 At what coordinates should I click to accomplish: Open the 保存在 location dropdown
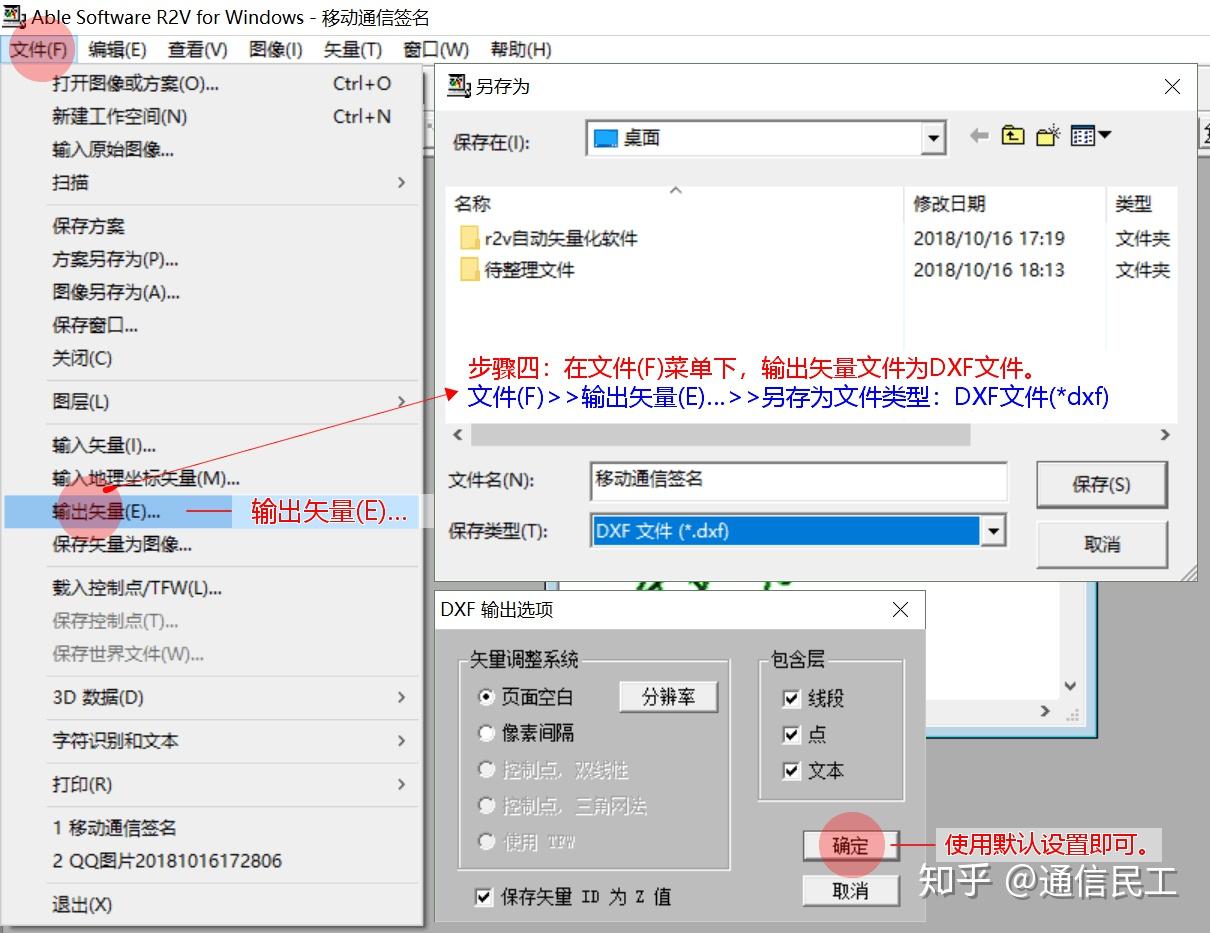pos(934,138)
